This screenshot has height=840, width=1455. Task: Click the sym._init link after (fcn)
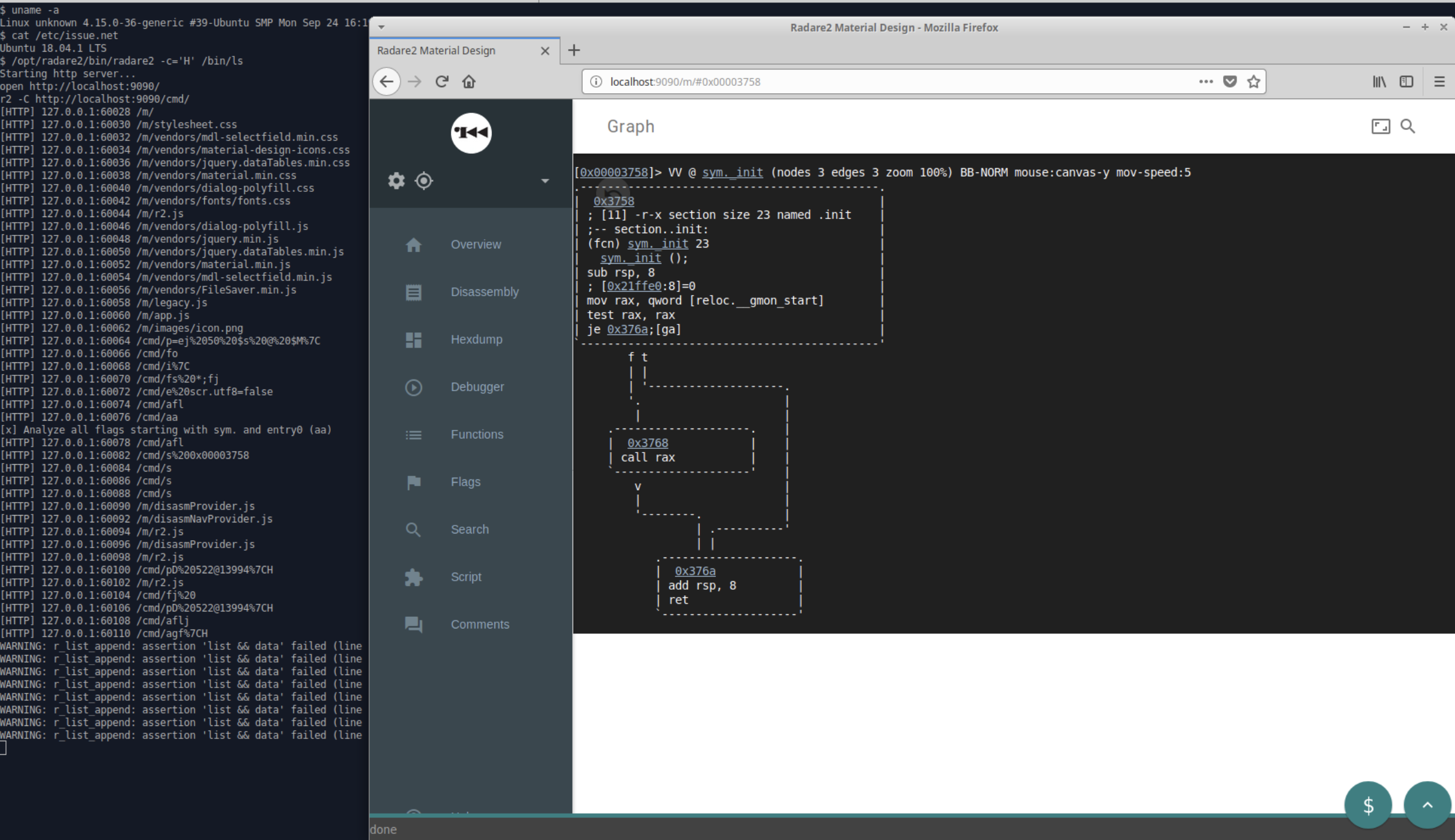[658, 243]
